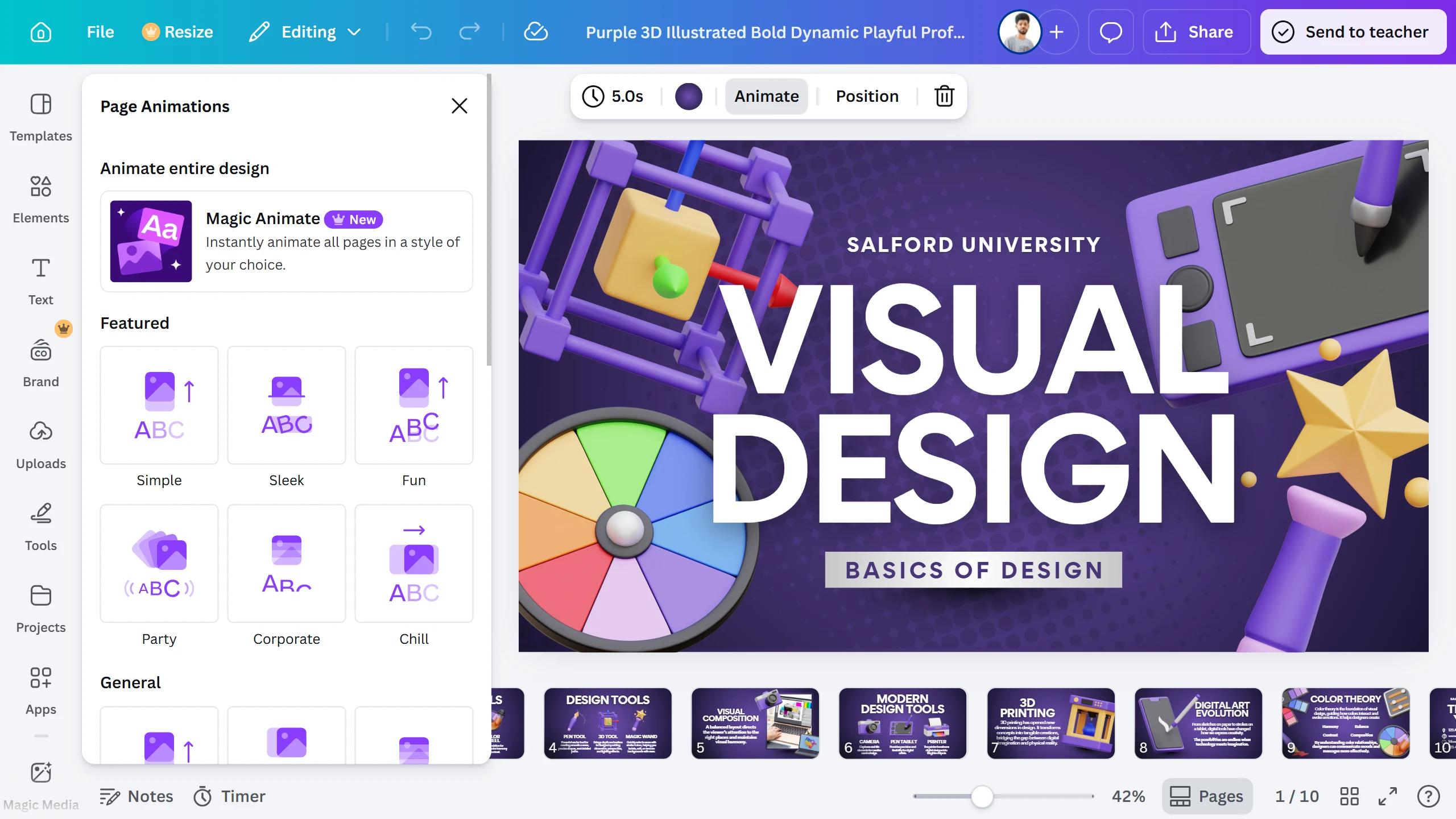
Task: Click the undo arrow icon
Action: pyautogui.click(x=421, y=32)
